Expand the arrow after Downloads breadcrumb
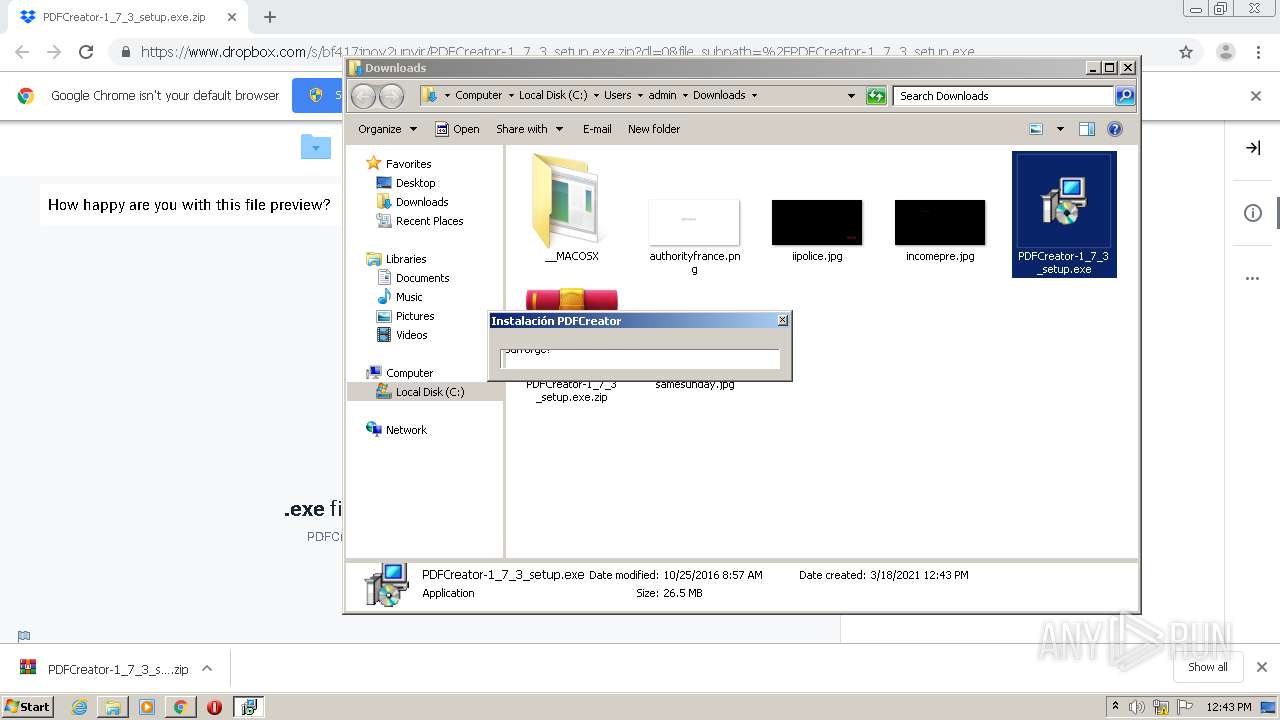 (x=754, y=96)
